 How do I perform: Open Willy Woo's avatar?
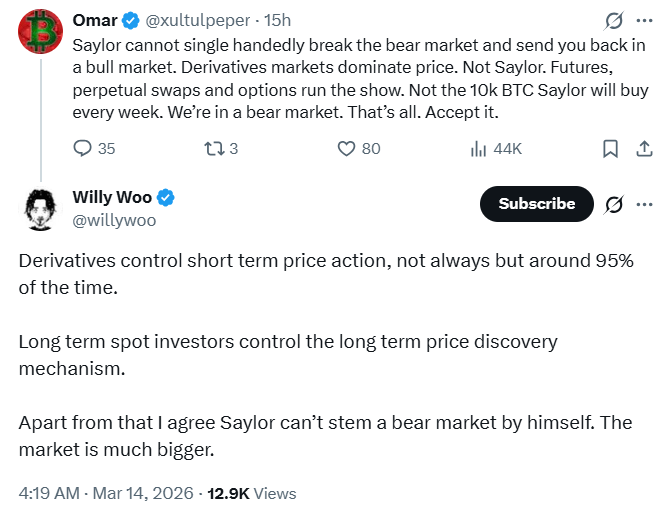(38, 207)
